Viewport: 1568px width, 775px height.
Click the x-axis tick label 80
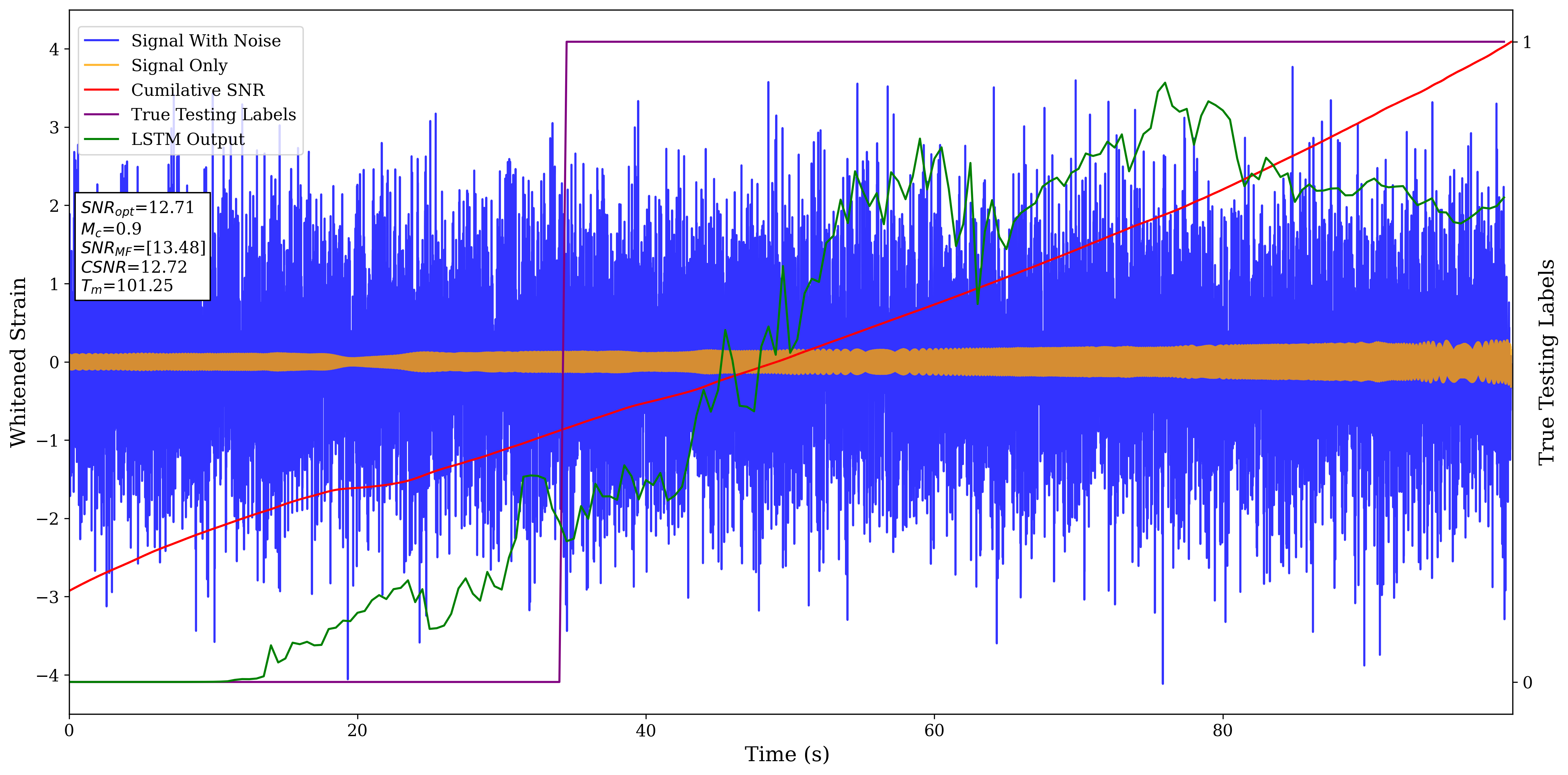[x=1222, y=731]
